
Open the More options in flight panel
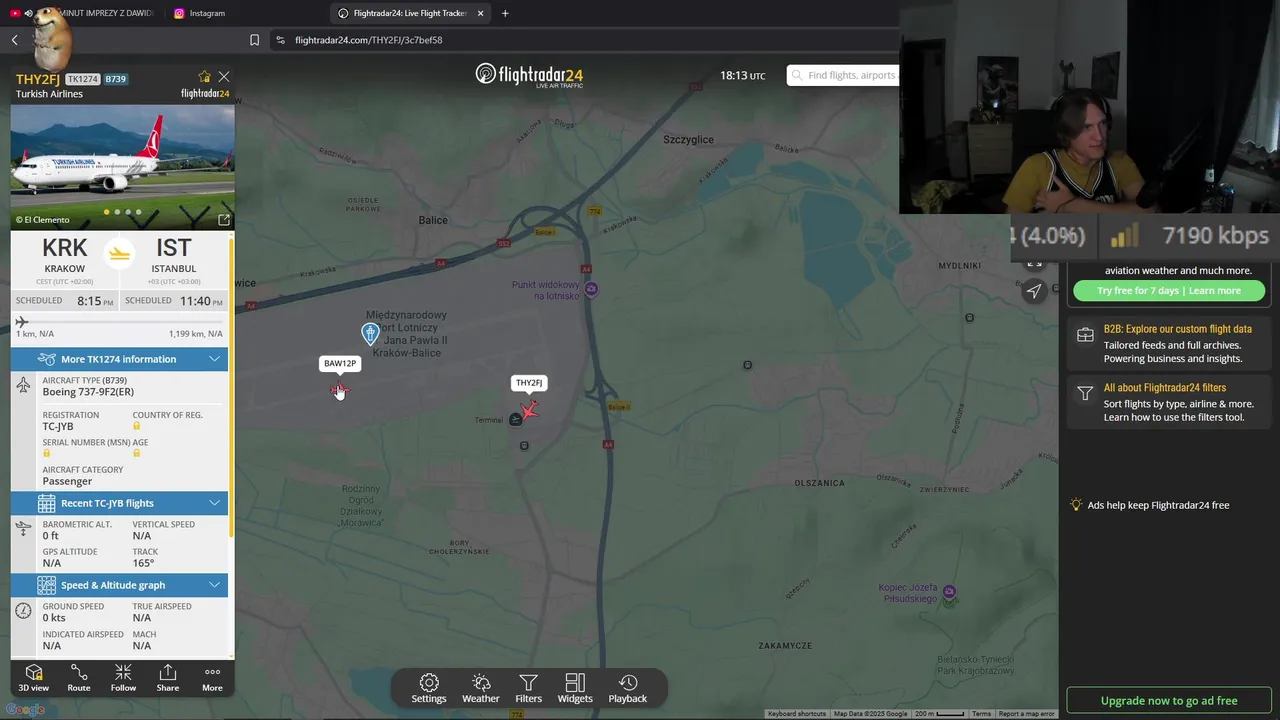point(212,678)
